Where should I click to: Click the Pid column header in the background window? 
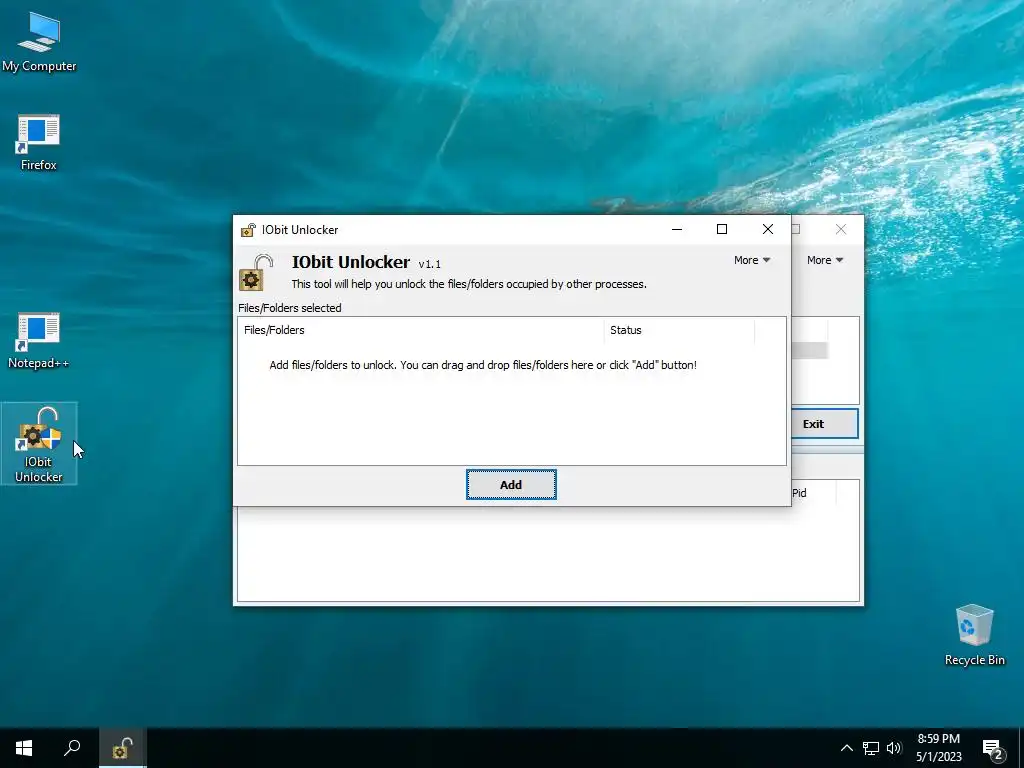(813, 493)
